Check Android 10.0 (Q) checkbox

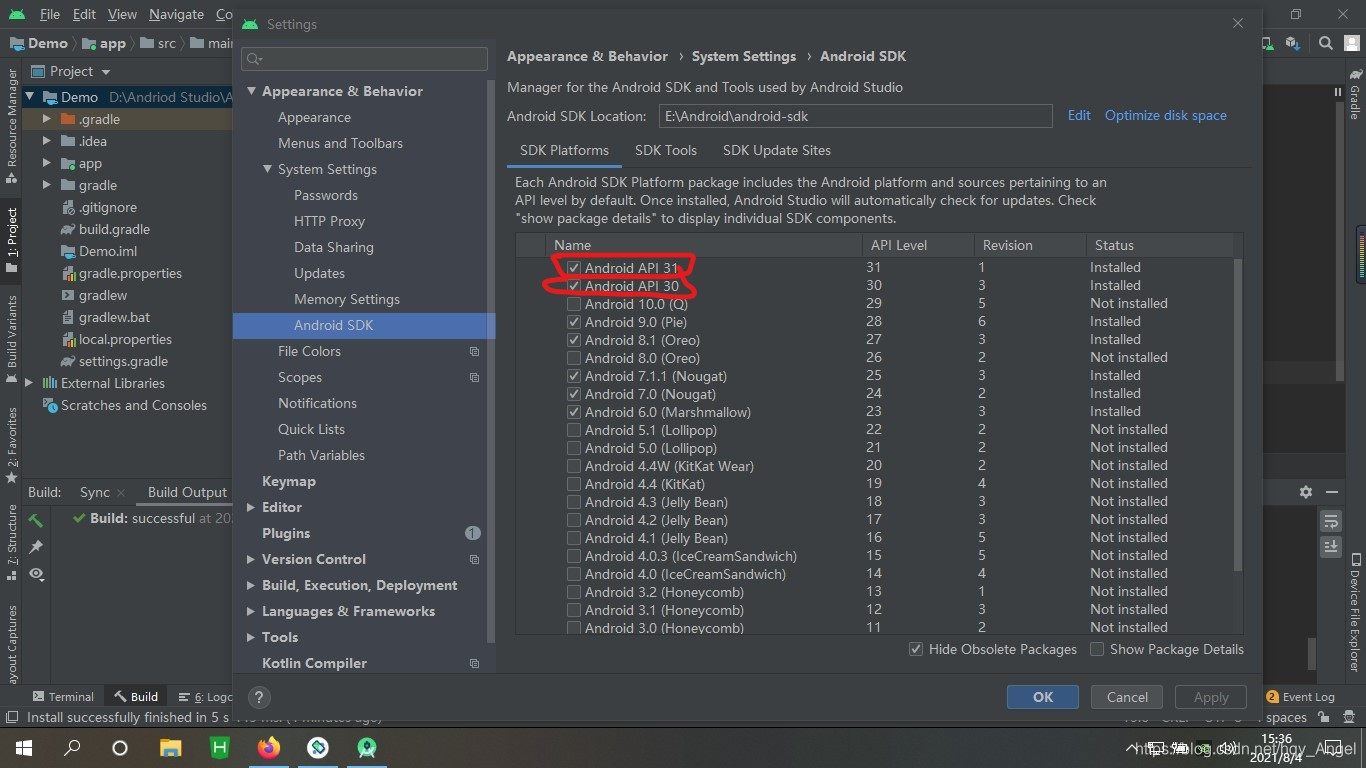(x=574, y=304)
